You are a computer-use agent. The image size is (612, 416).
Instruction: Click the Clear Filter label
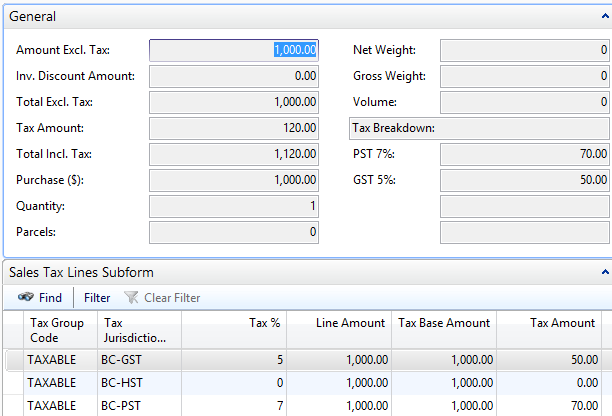point(172,298)
